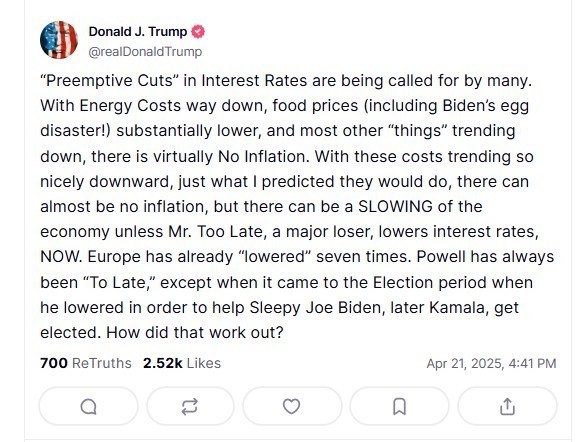Open the share options via upload arrow icon
578x442 pixels.
(x=507, y=407)
